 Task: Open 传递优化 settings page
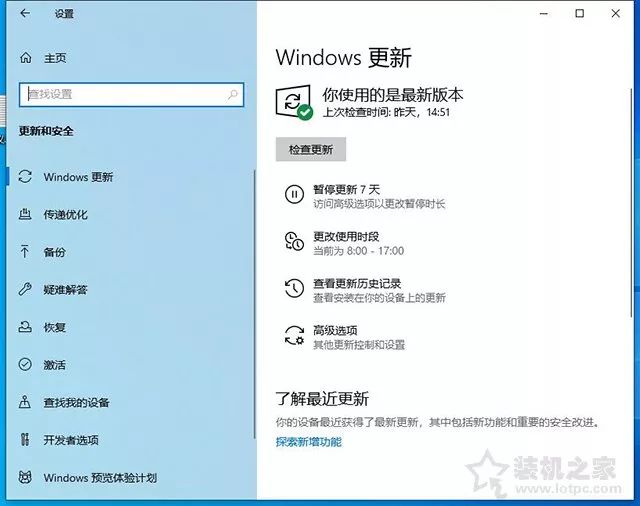pyautogui.click(x=66, y=214)
